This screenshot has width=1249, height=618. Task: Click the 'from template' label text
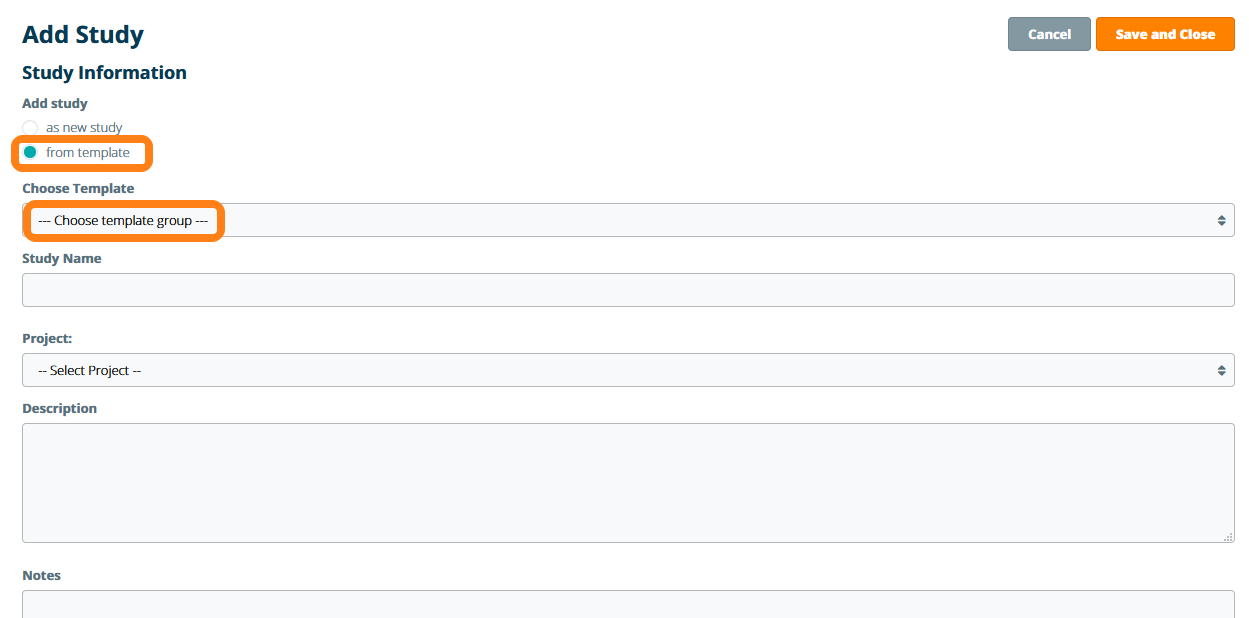click(88, 153)
